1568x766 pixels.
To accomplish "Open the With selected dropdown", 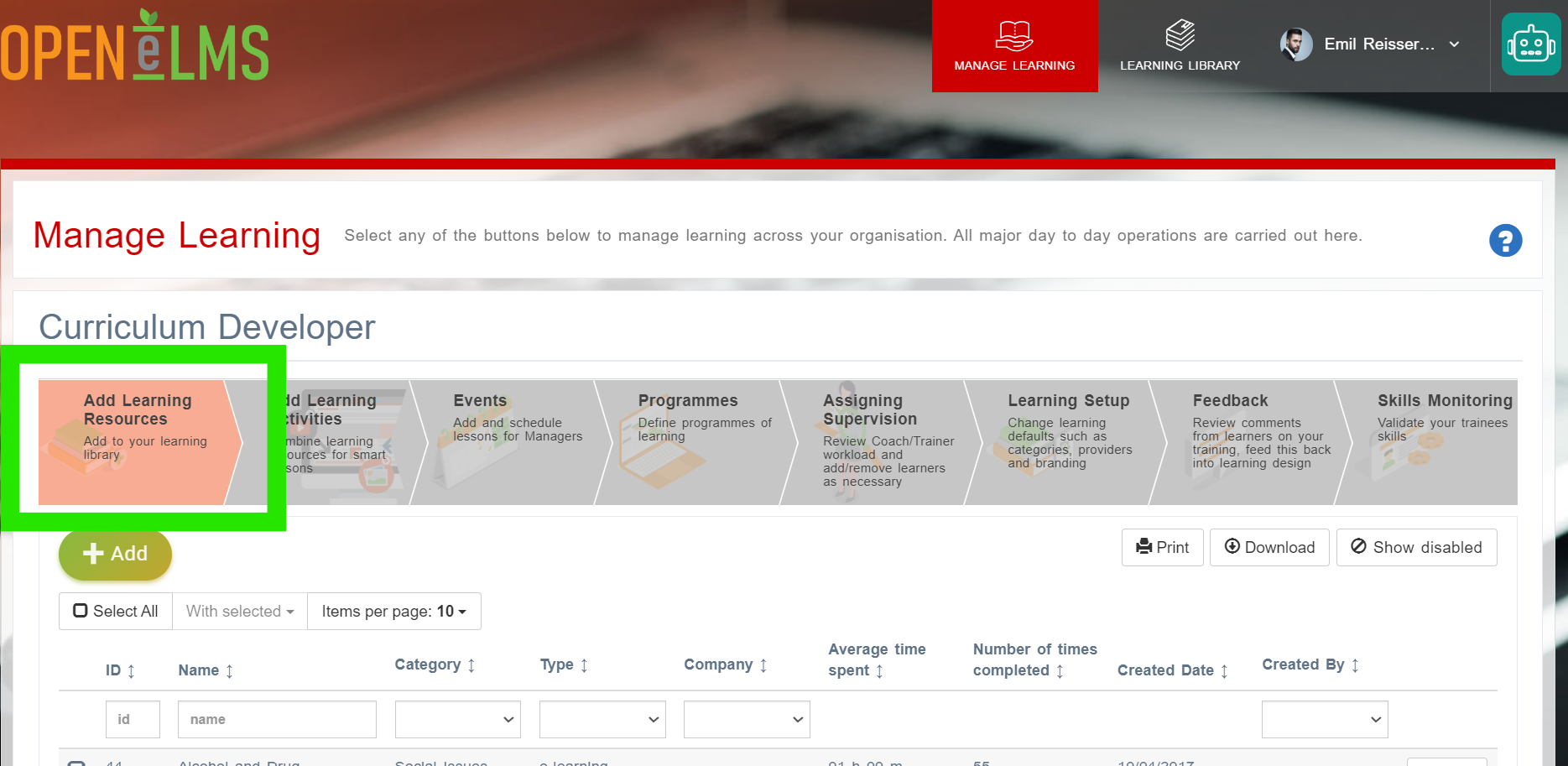I will [240, 611].
